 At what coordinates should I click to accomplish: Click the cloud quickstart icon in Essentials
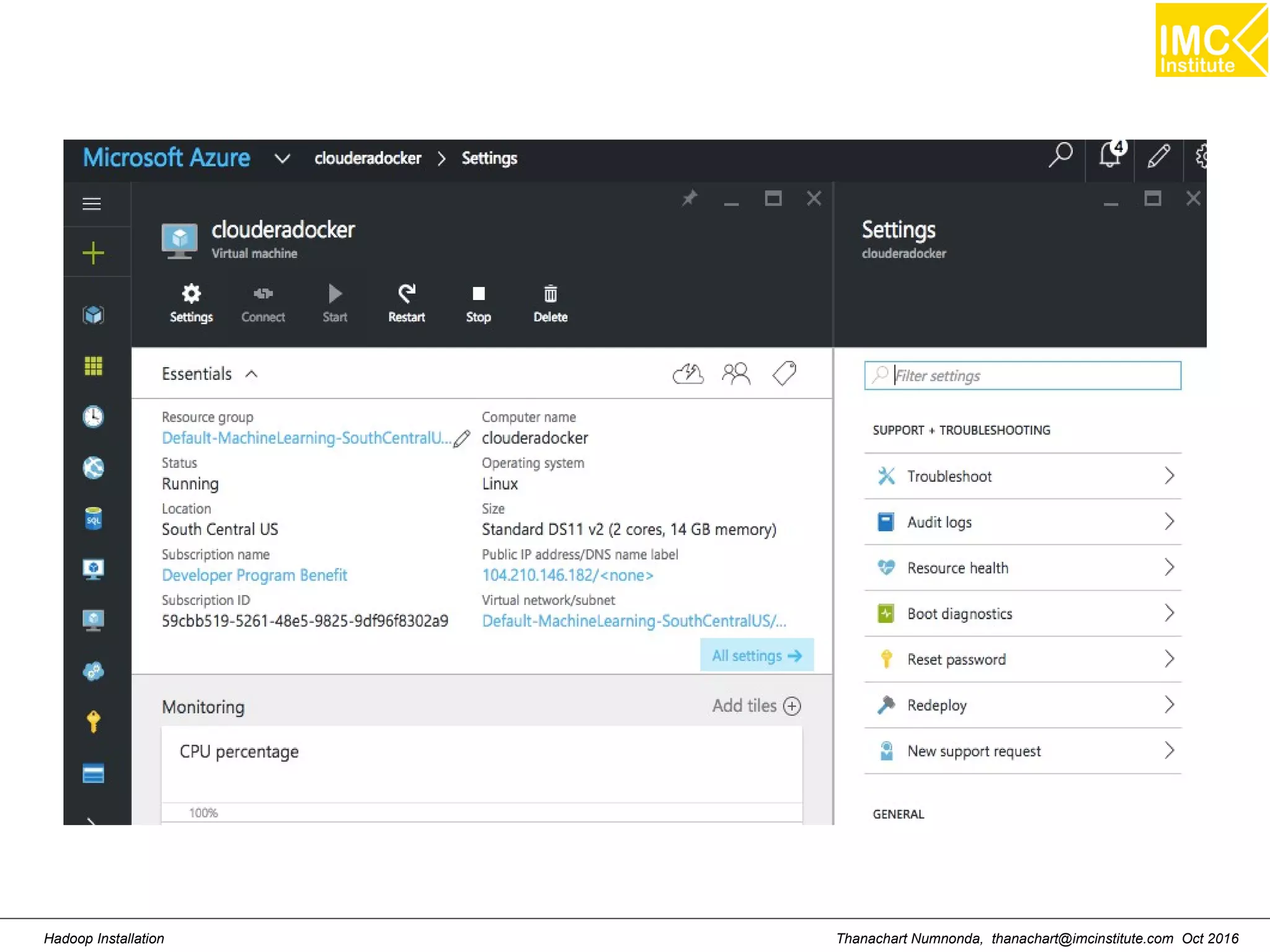click(688, 374)
